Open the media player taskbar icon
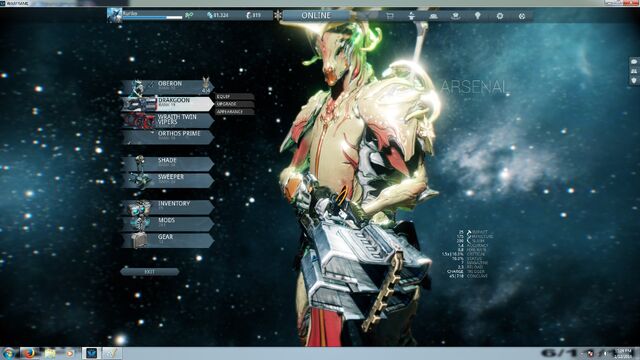This screenshot has width=640, height=360. tap(70, 353)
